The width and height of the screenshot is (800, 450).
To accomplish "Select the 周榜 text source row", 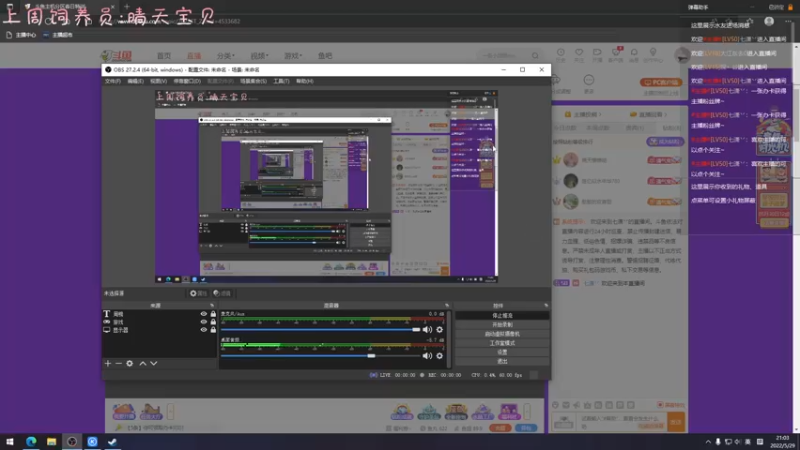I will point(159,314).
